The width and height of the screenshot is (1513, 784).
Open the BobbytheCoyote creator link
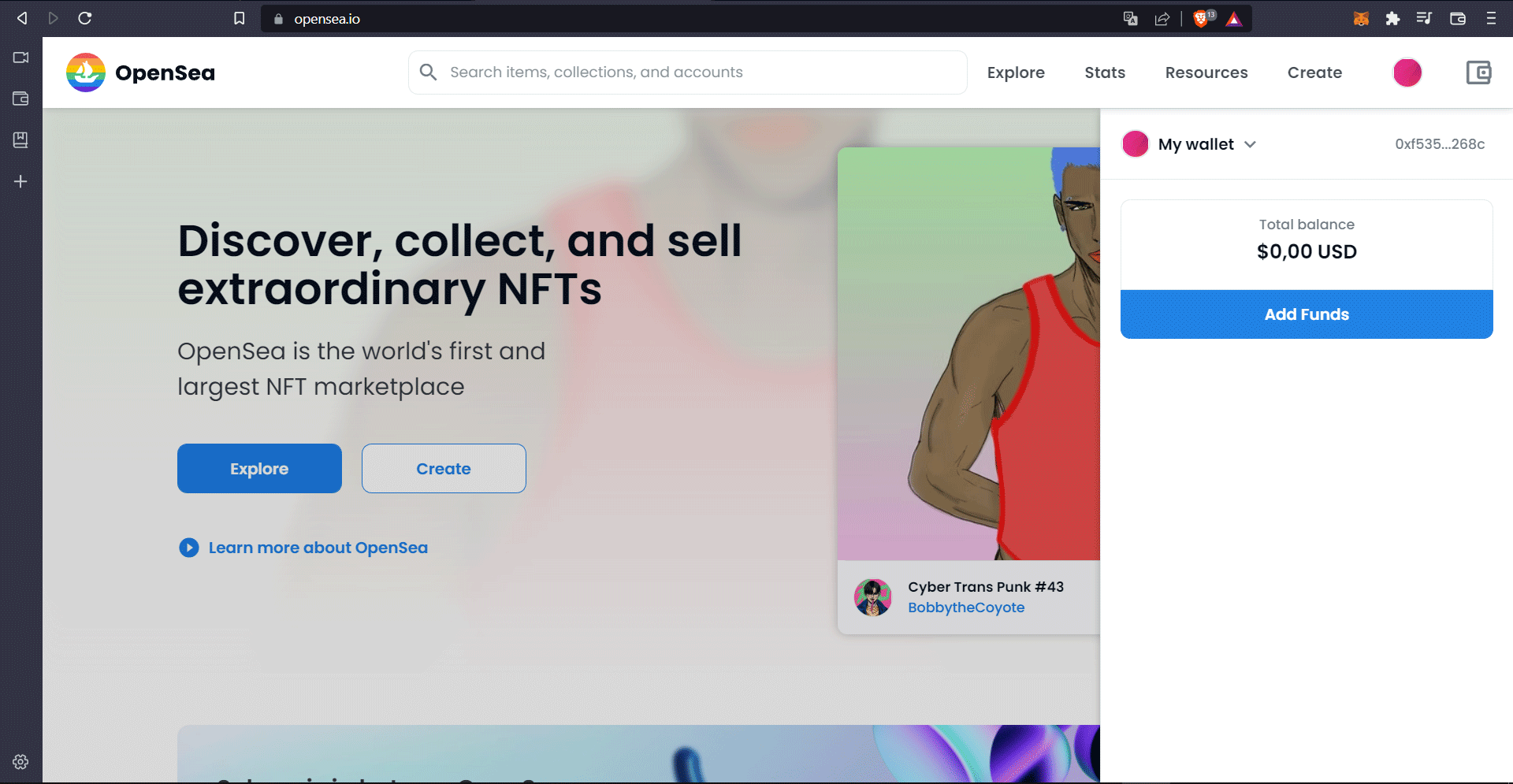click(966, 608)
